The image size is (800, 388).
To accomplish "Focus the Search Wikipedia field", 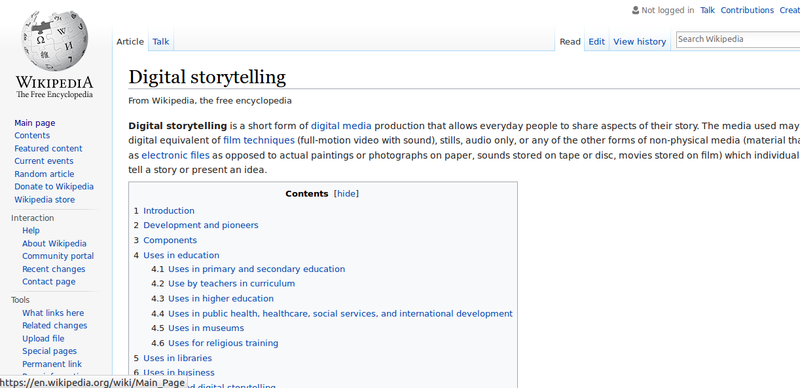I will (x=738, y=39).
